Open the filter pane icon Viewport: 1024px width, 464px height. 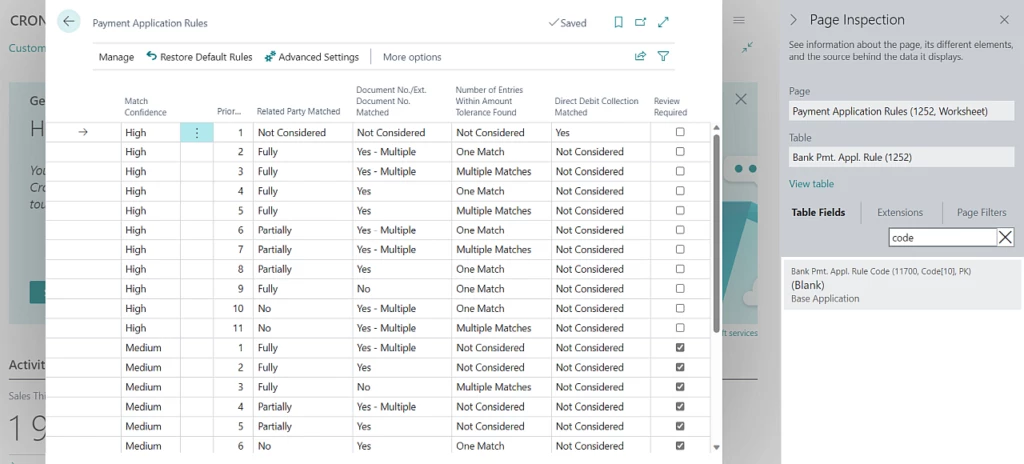point(663,57)
